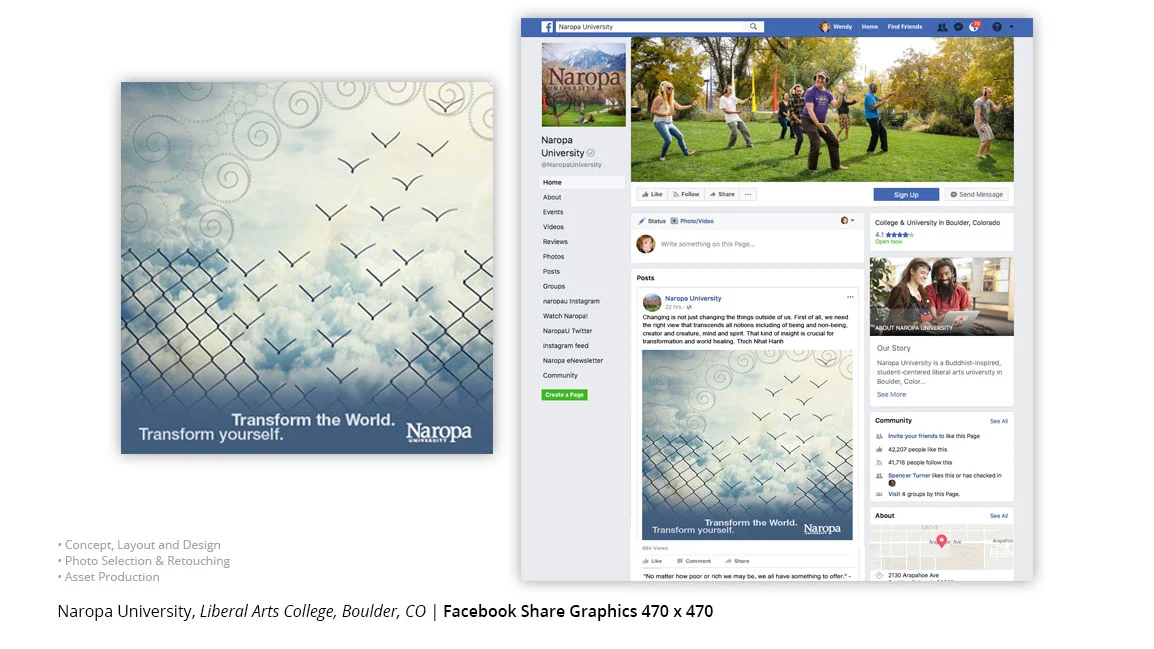Click Wendy's profile avatar in top bar
1154x649 pixels.
[824, 26]
